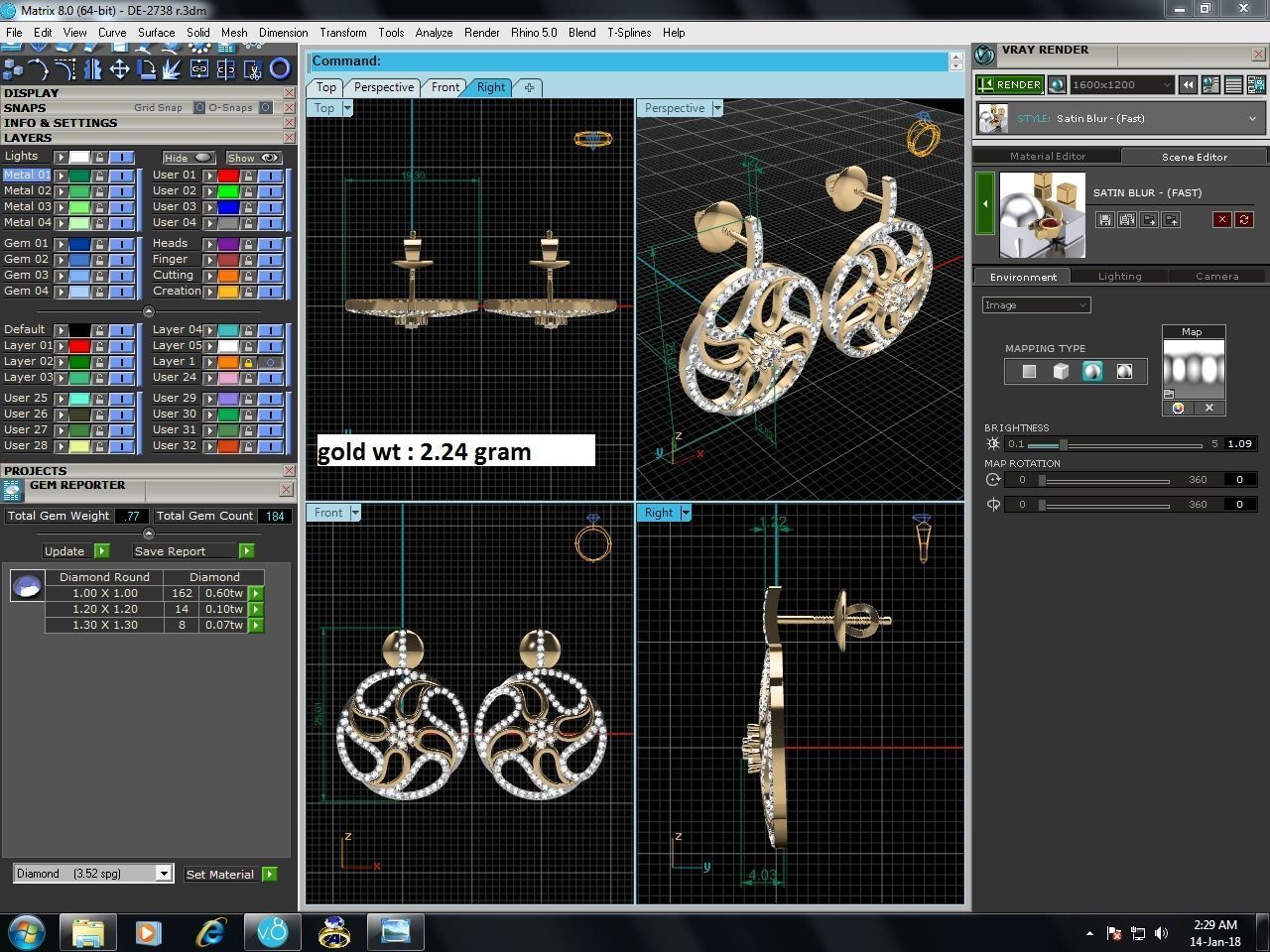Viewport: 1270px width, 952px height.
Task: Click the scissors split tool icon
Action: point(253,68)
